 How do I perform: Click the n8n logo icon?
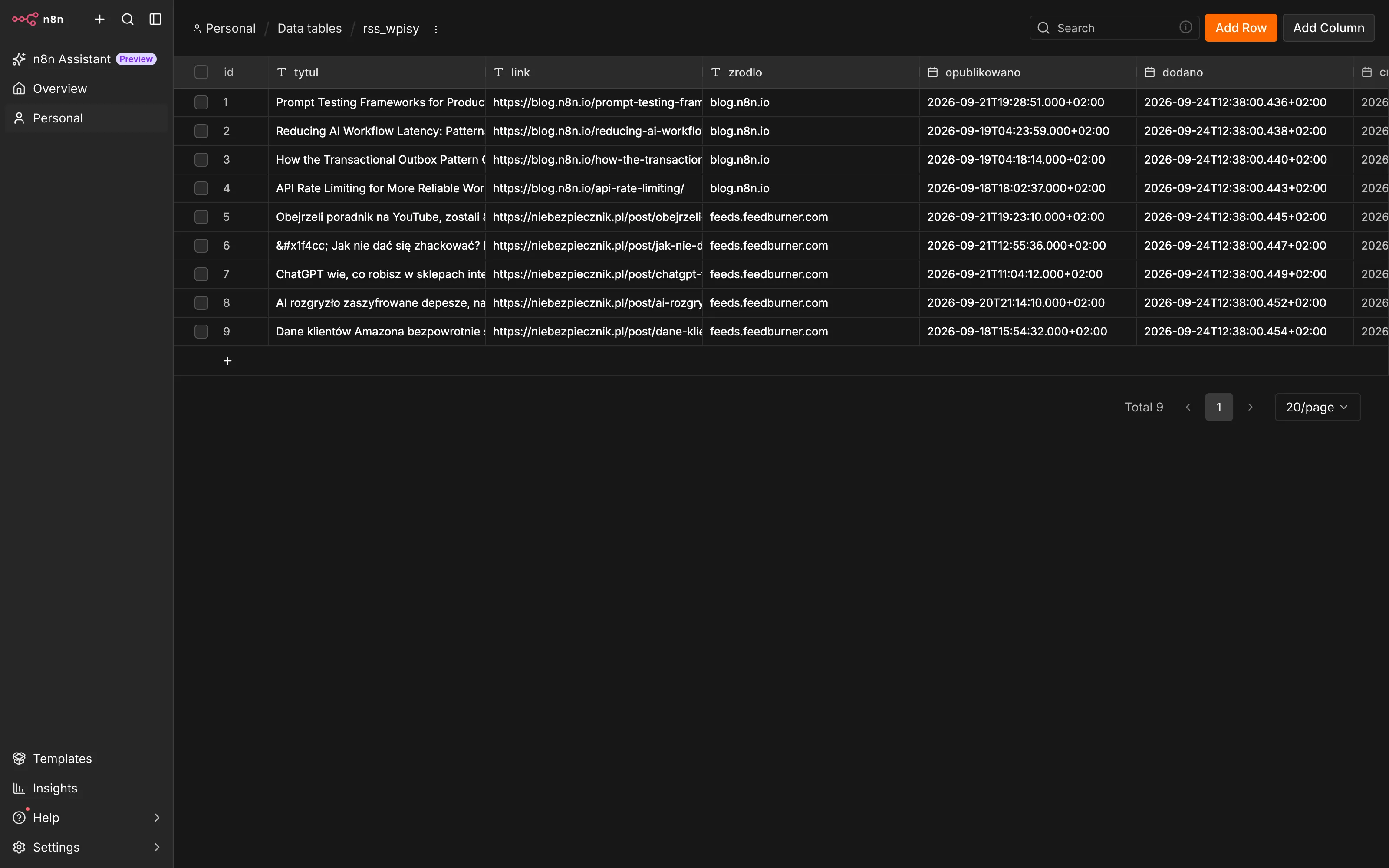coord(25,19)
